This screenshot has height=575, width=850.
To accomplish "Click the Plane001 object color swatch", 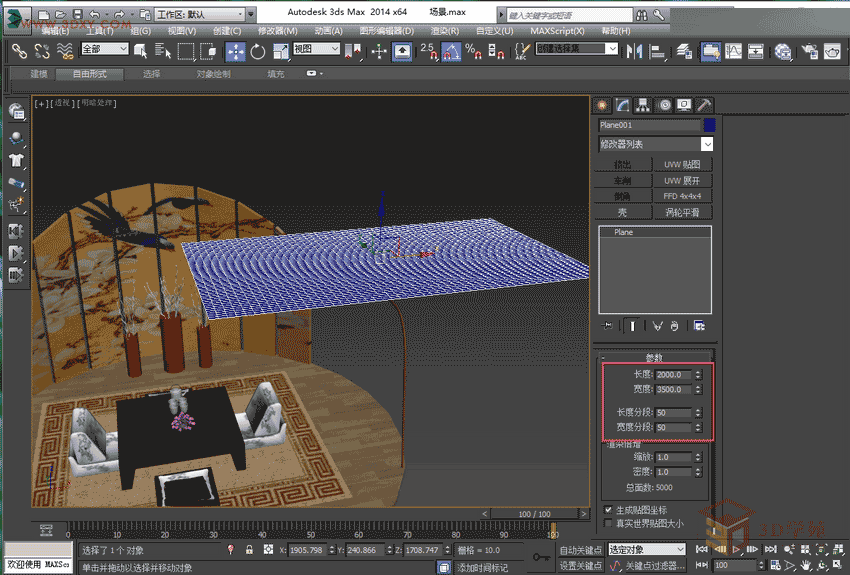I will click(x=709, y=125).
